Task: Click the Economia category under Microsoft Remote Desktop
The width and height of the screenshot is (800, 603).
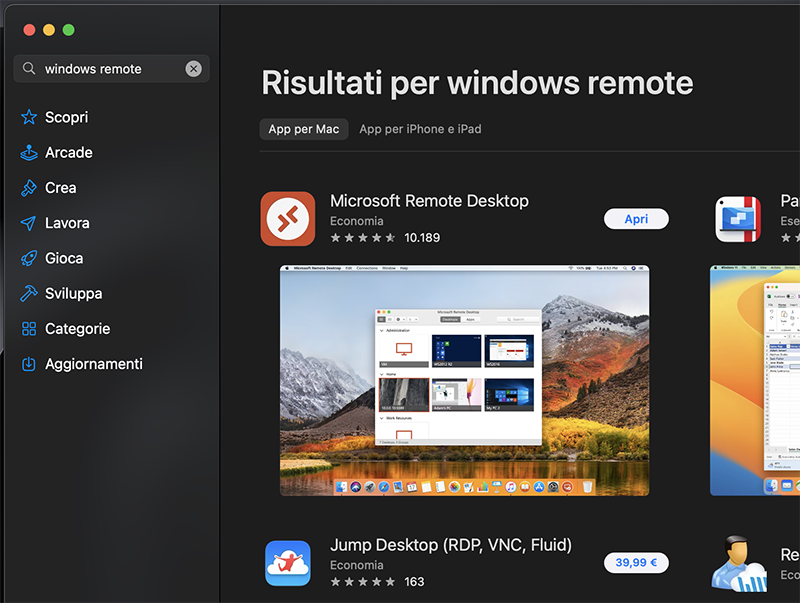Action: (357, 221)
